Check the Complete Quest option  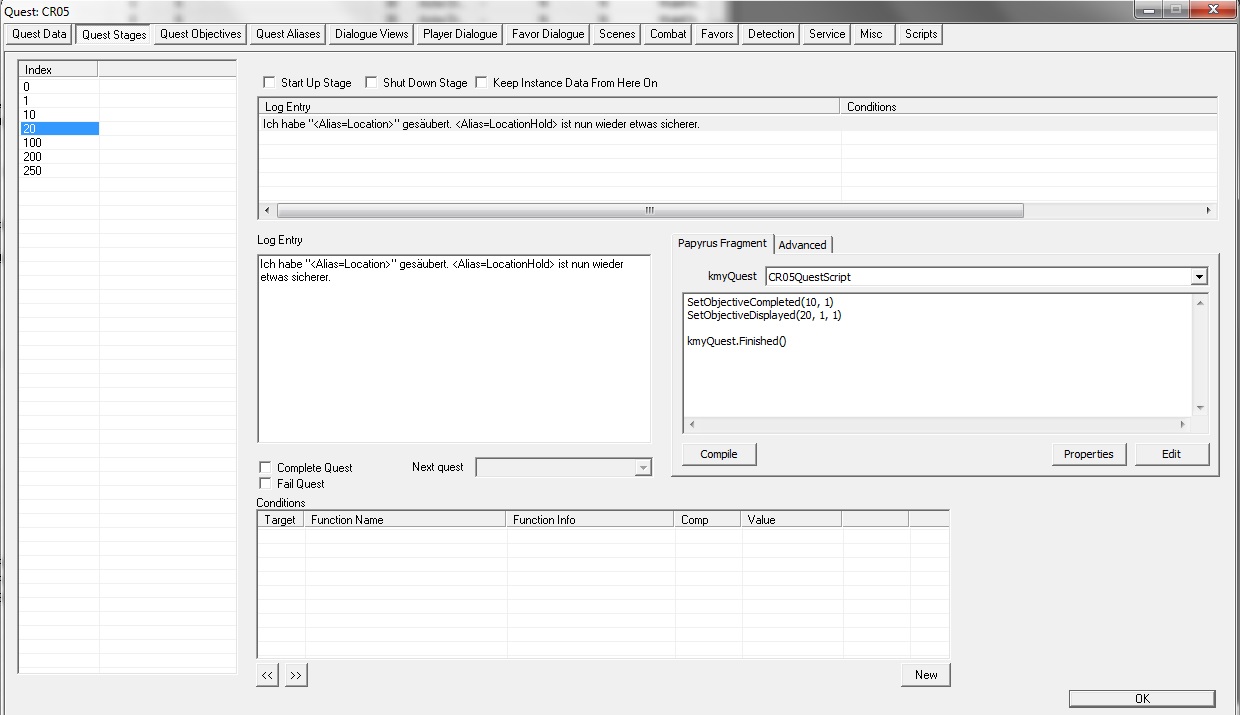pyautogui.click(x=265, y=467)
